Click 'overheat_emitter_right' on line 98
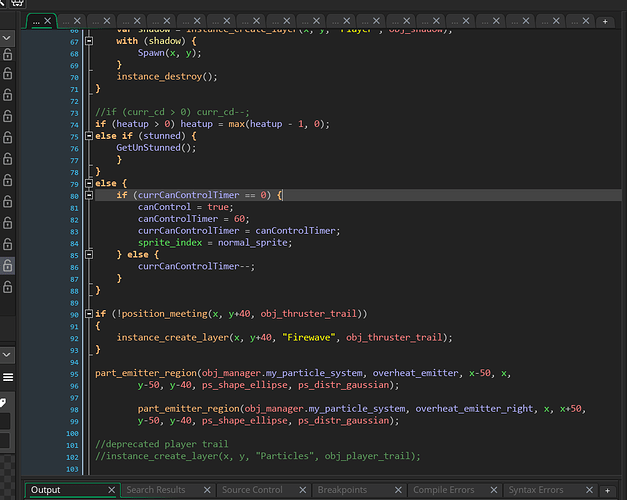627x500 pixels. [x=474, y=408]
